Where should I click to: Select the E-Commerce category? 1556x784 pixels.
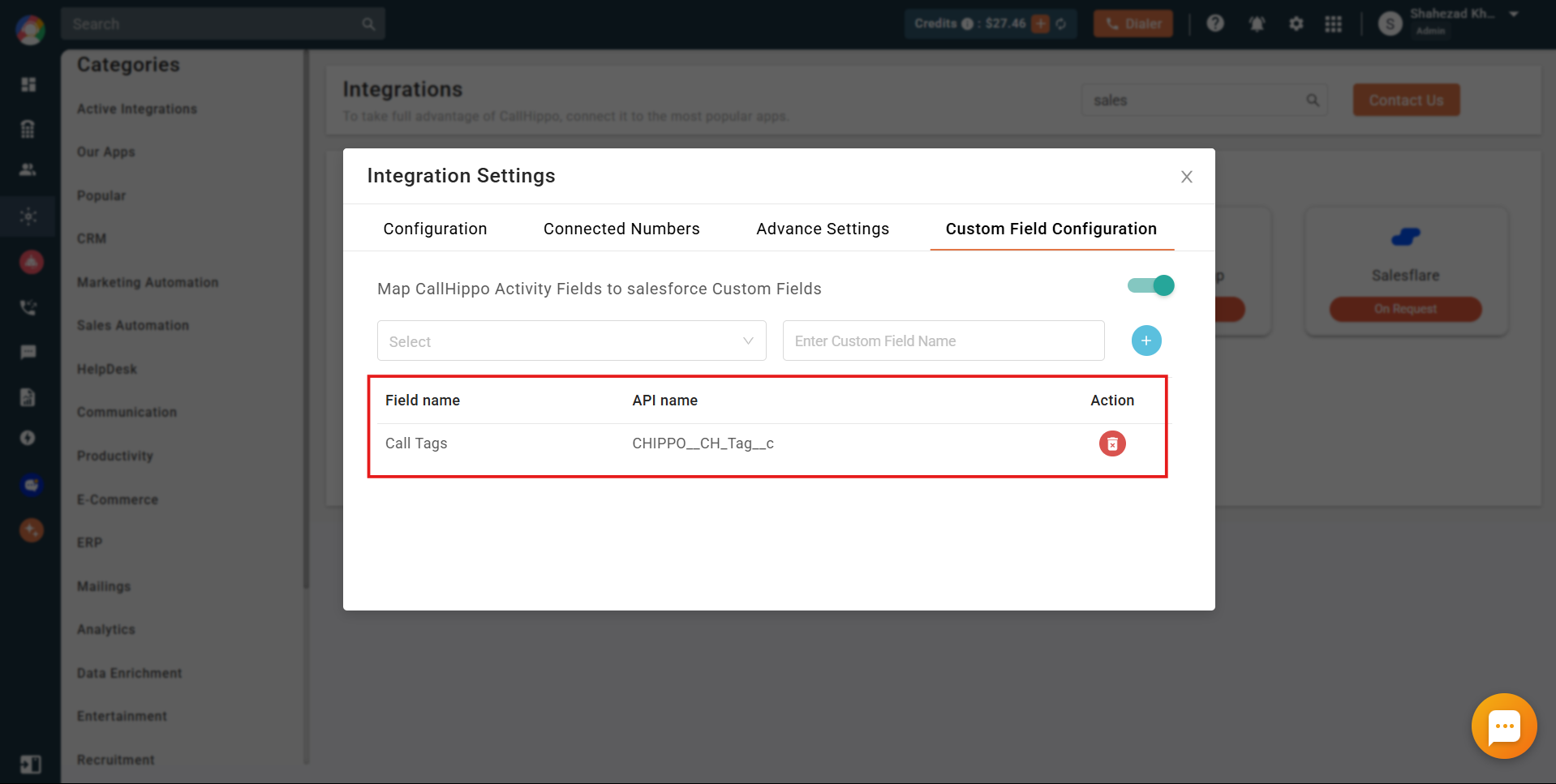(118, 499)
